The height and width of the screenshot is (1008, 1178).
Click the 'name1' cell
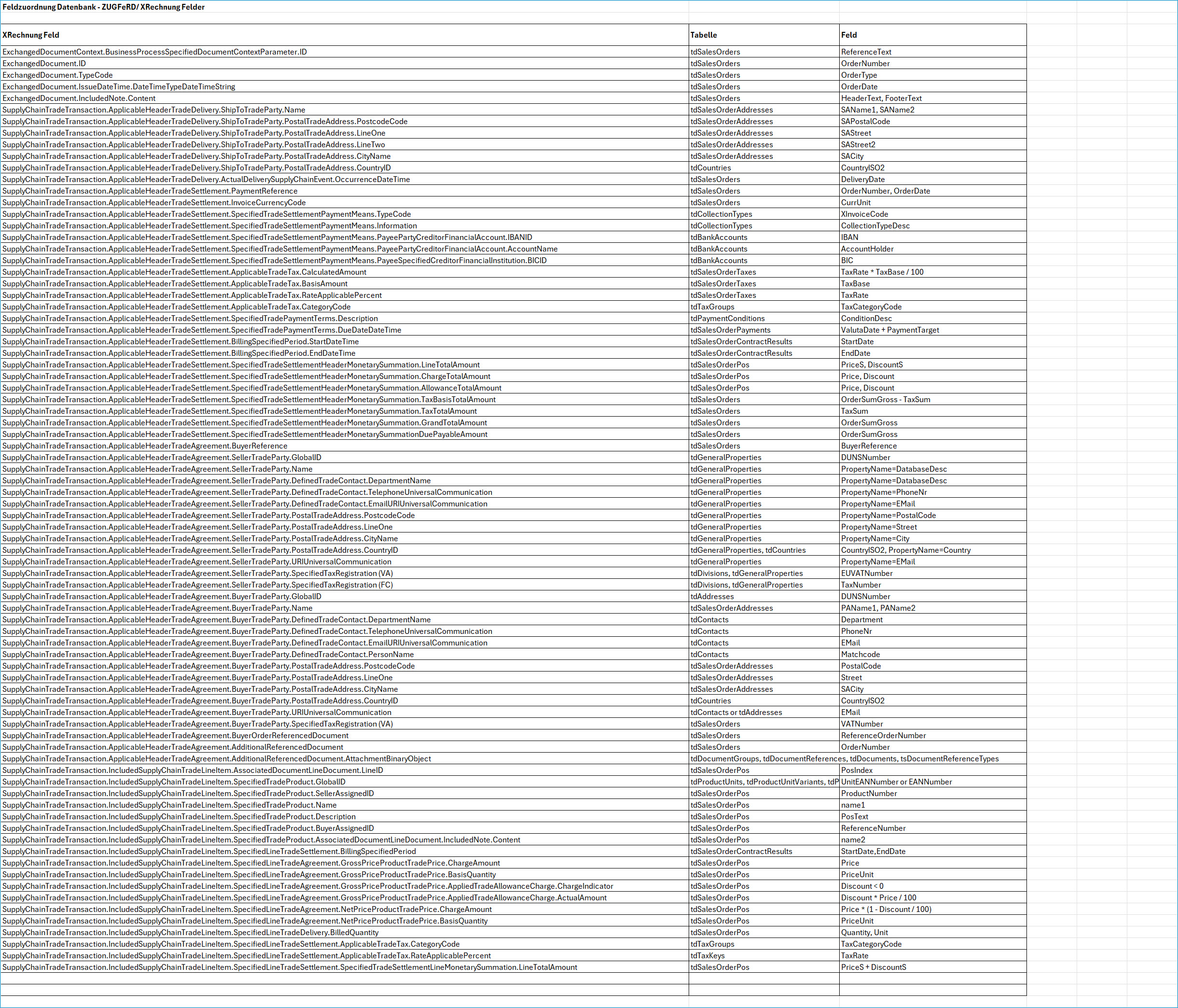[x=932, y=805]
